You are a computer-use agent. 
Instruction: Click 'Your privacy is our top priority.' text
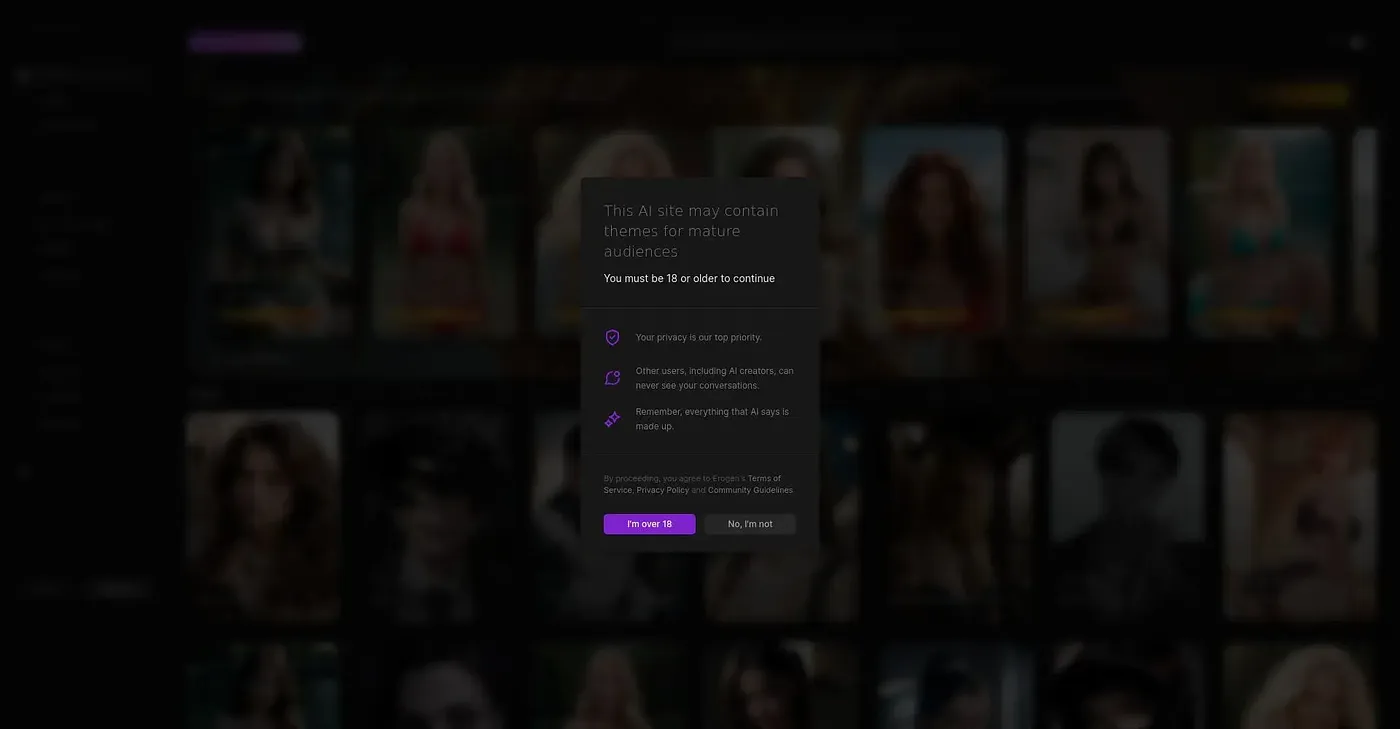[698, 338]
